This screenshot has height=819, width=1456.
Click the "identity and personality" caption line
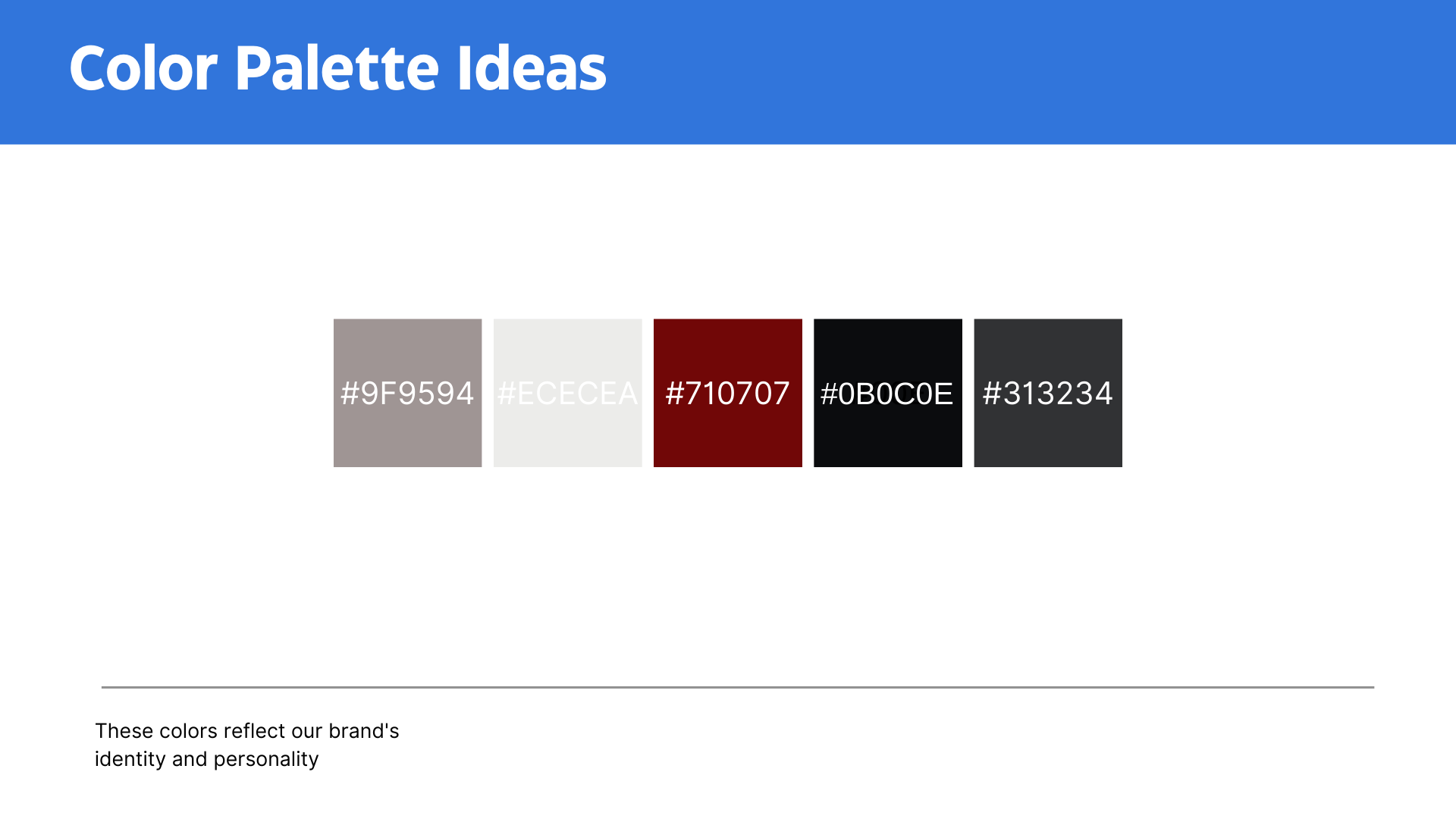pos(206,759)
